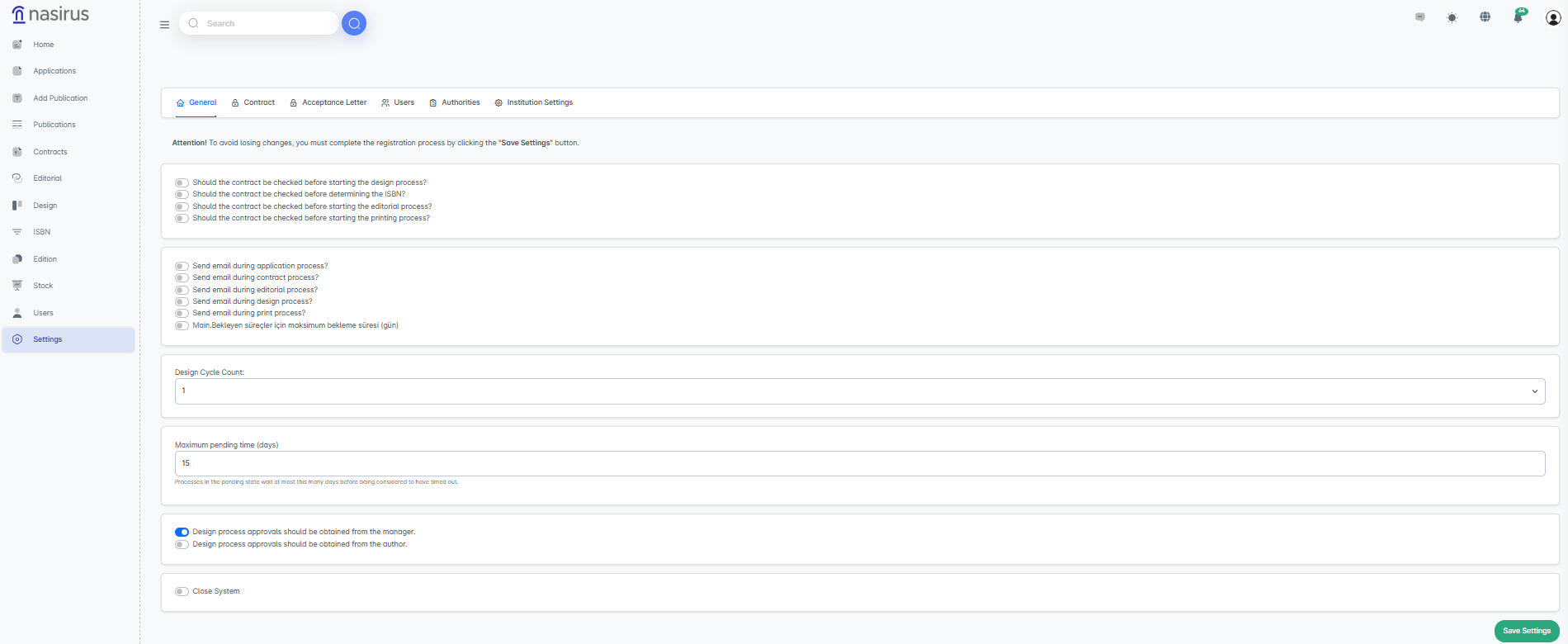Click the Search text field
Viewport: 1568px width, 644px height.
coord(264,24)
